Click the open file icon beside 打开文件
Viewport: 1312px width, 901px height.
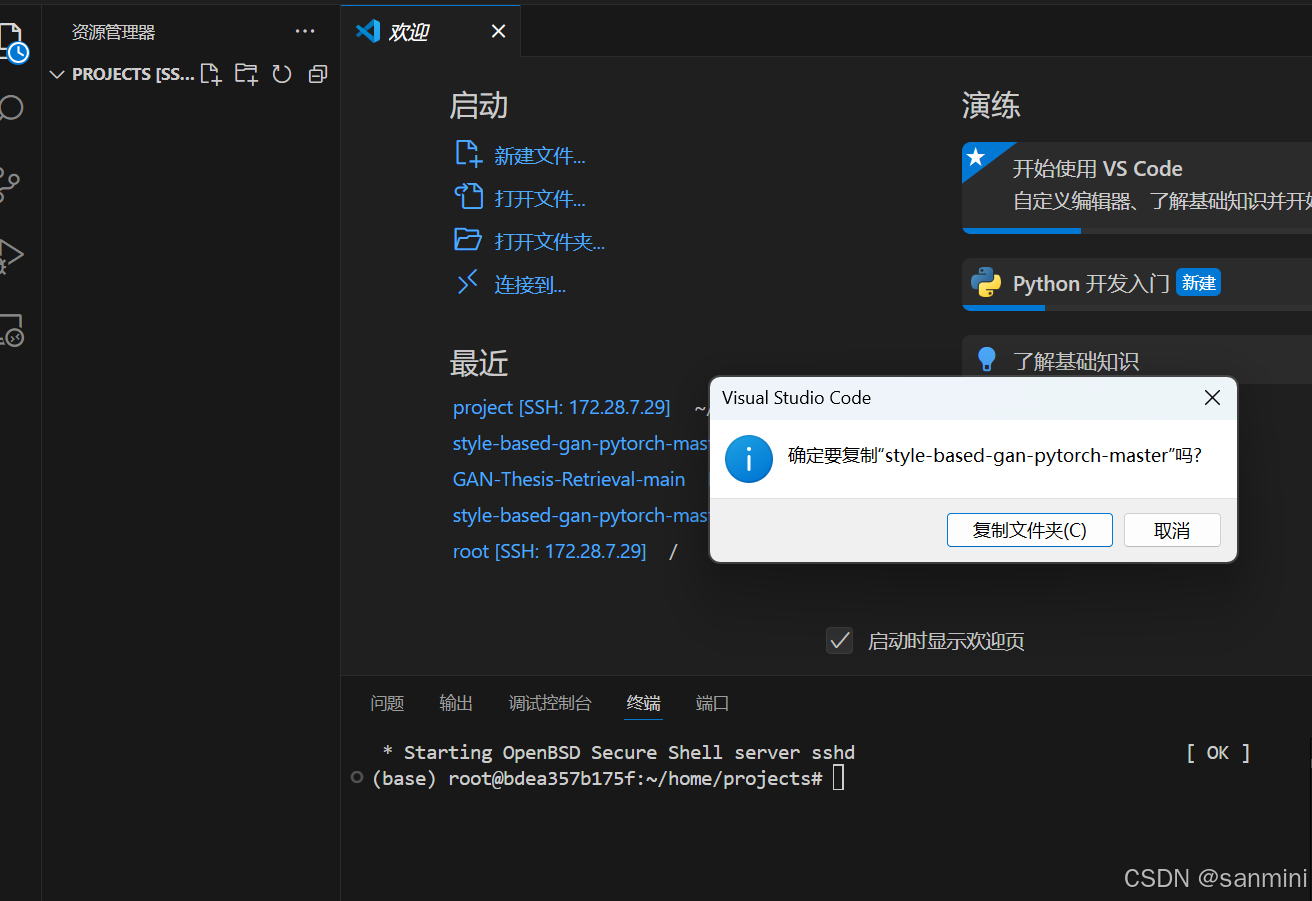468,197
